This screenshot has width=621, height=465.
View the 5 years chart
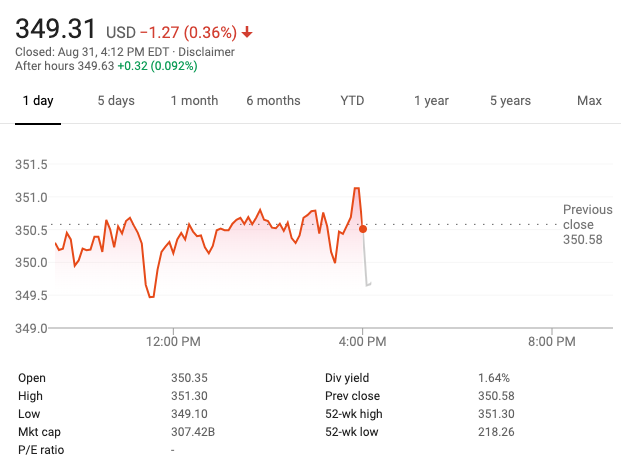tap(510, 101)
